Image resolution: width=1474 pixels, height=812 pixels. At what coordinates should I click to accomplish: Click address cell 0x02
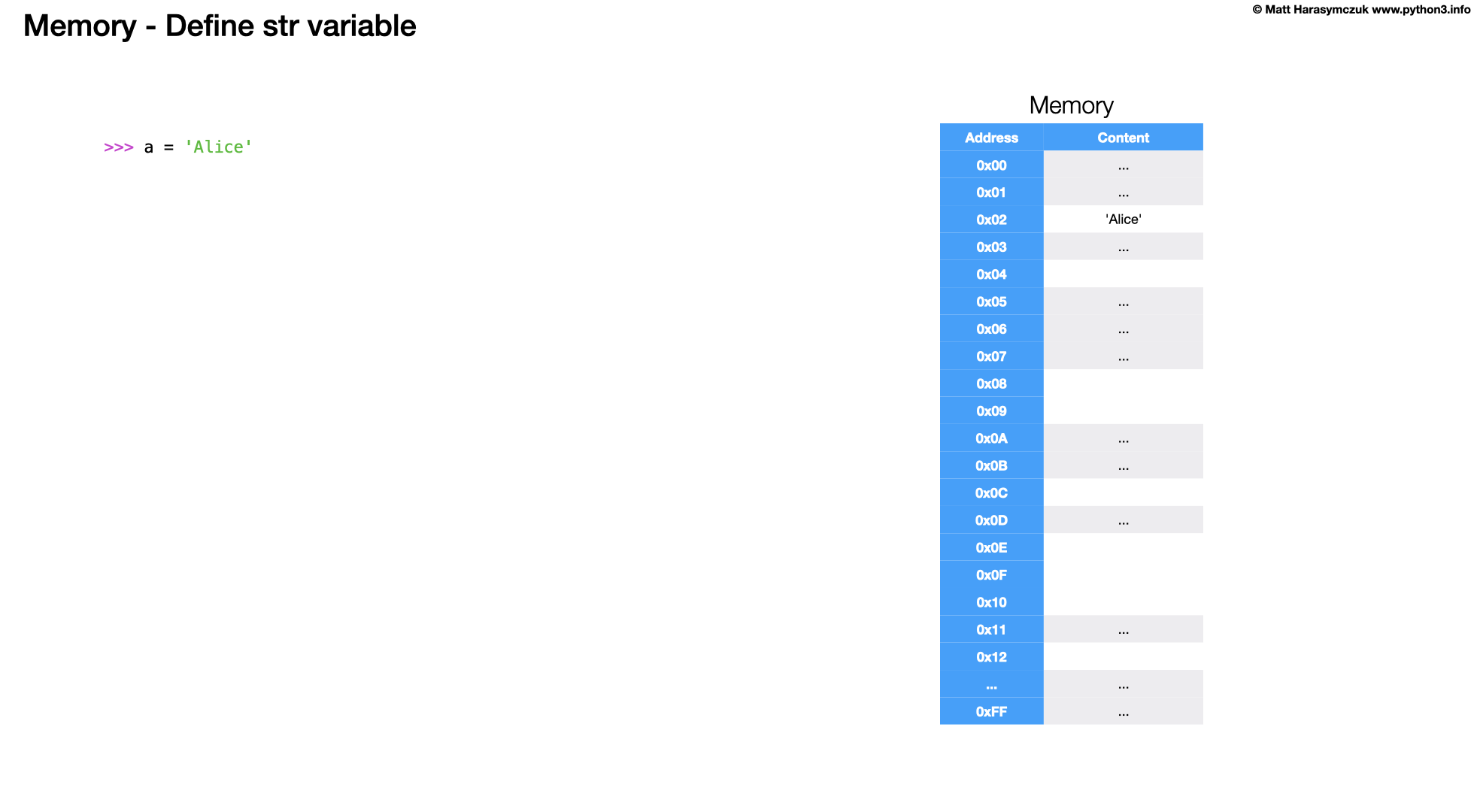[x=991, y=220]
